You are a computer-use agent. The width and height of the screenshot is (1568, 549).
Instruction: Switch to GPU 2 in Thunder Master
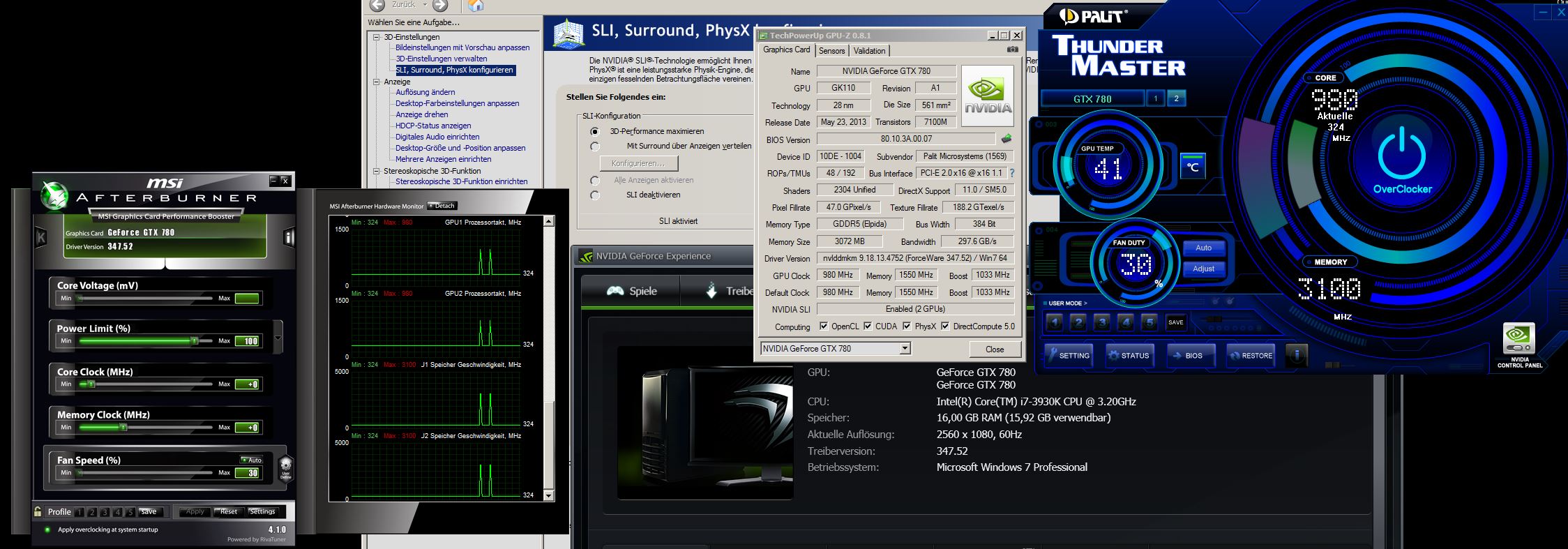pos(1176,98)
